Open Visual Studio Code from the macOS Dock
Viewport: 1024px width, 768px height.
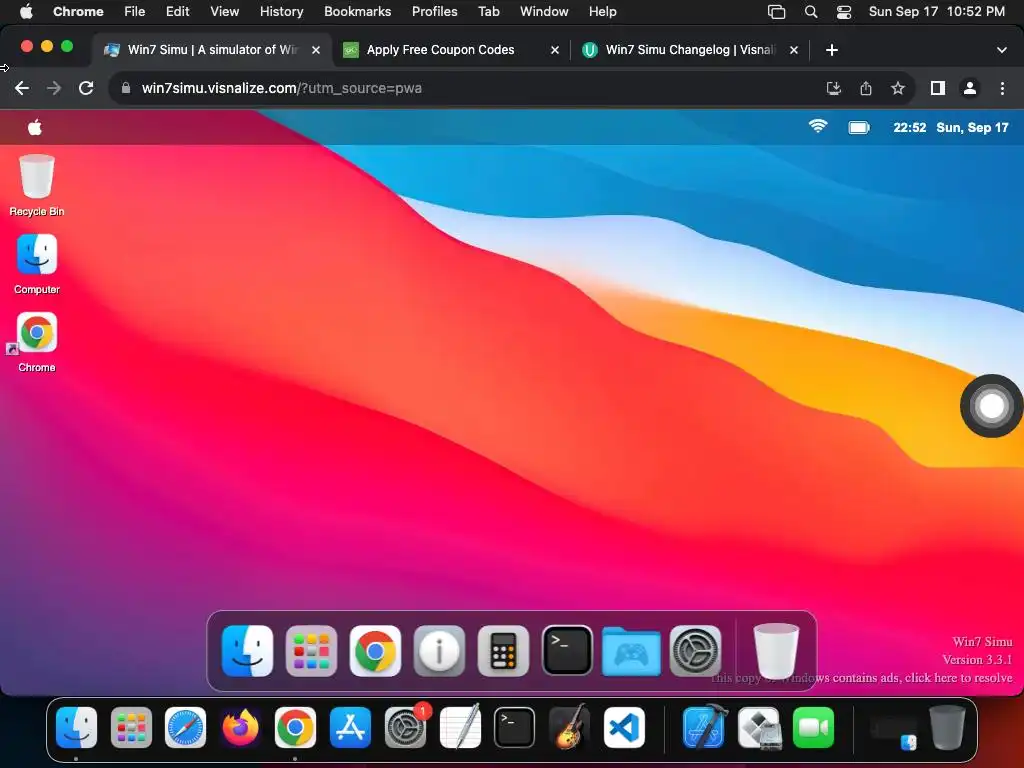624,727
